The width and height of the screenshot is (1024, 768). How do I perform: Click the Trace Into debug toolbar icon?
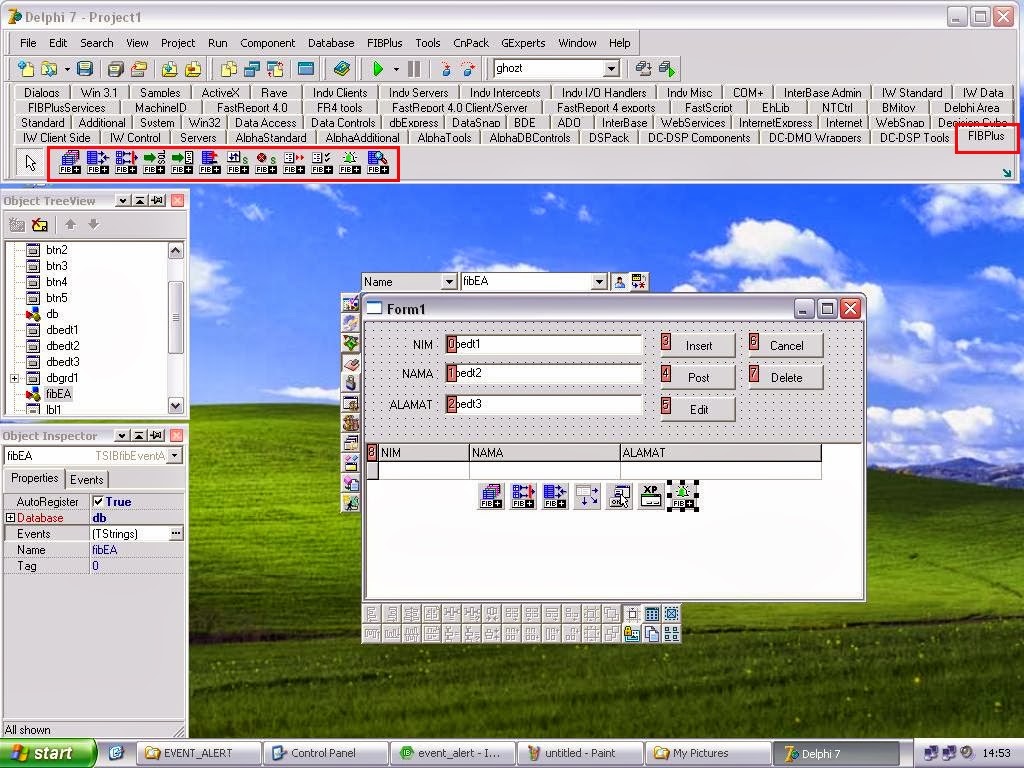446,68
